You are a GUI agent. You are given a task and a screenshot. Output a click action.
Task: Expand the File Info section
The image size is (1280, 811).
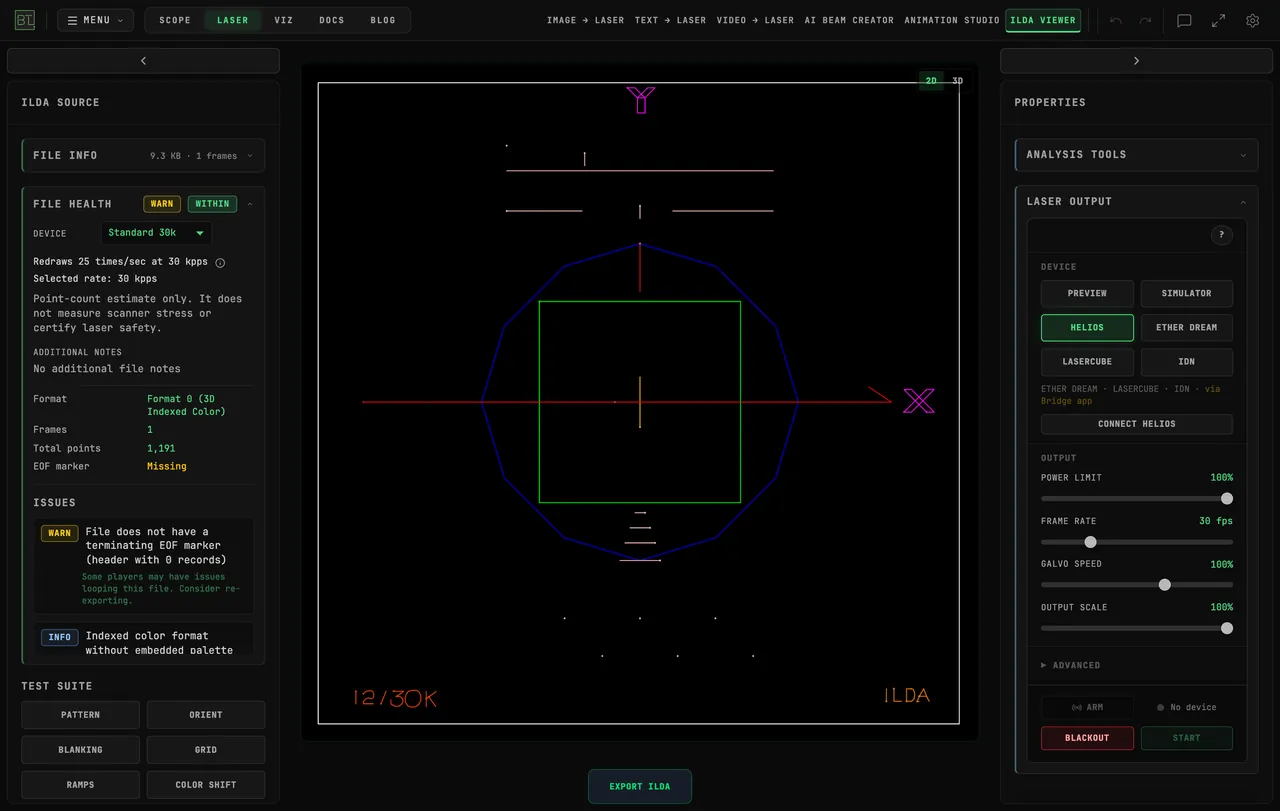point(143,155)
